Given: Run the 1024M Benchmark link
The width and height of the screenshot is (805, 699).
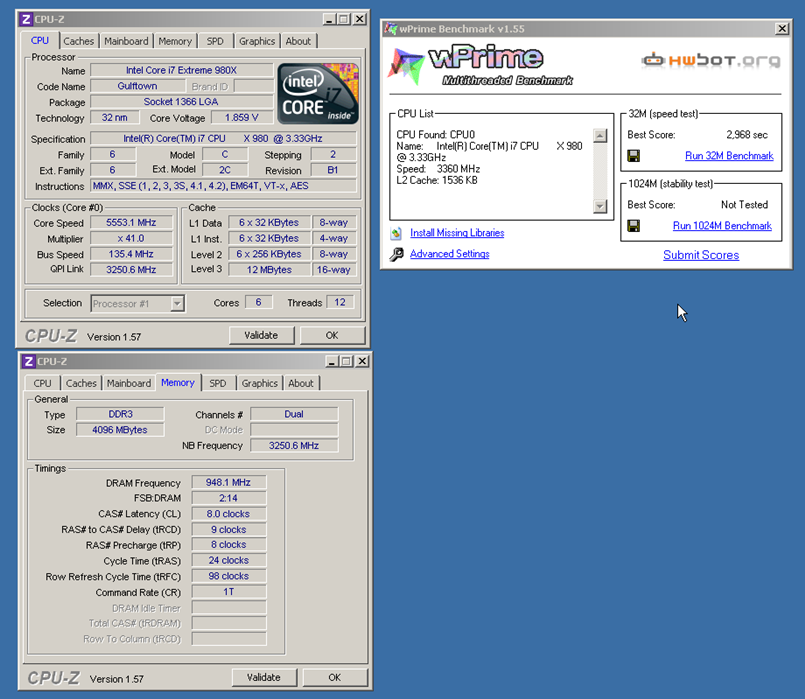Looking at the screenshot, I should 722,226.
